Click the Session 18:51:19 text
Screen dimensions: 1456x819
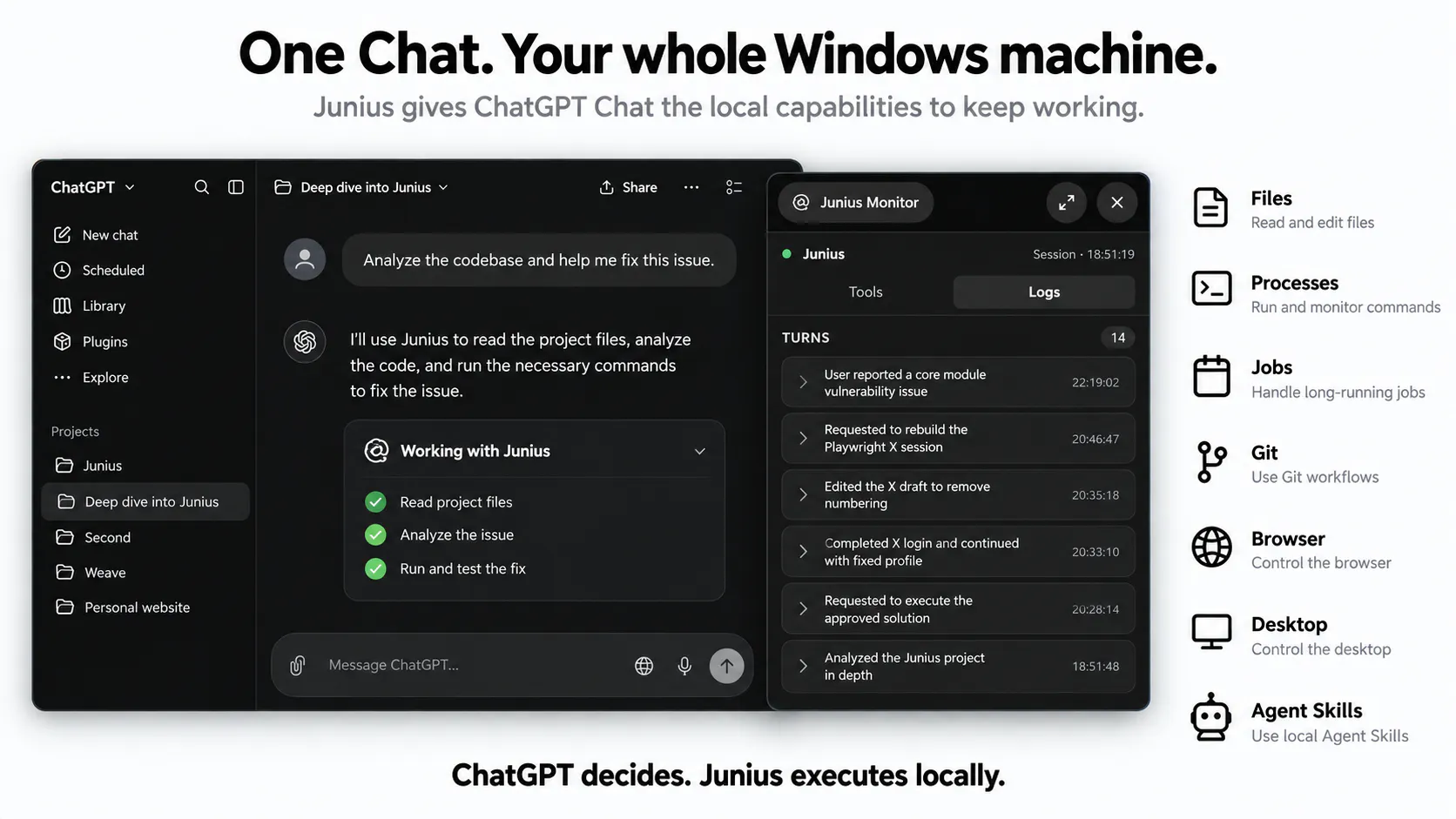[x=1083, y=255]
